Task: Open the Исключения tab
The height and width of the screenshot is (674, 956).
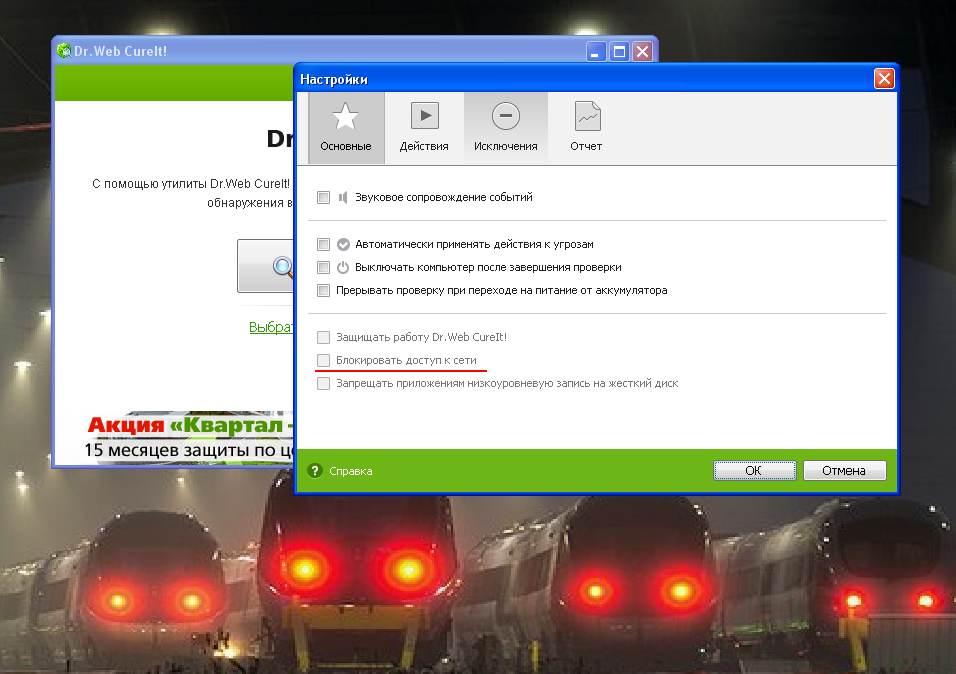Action: point(505,127)
